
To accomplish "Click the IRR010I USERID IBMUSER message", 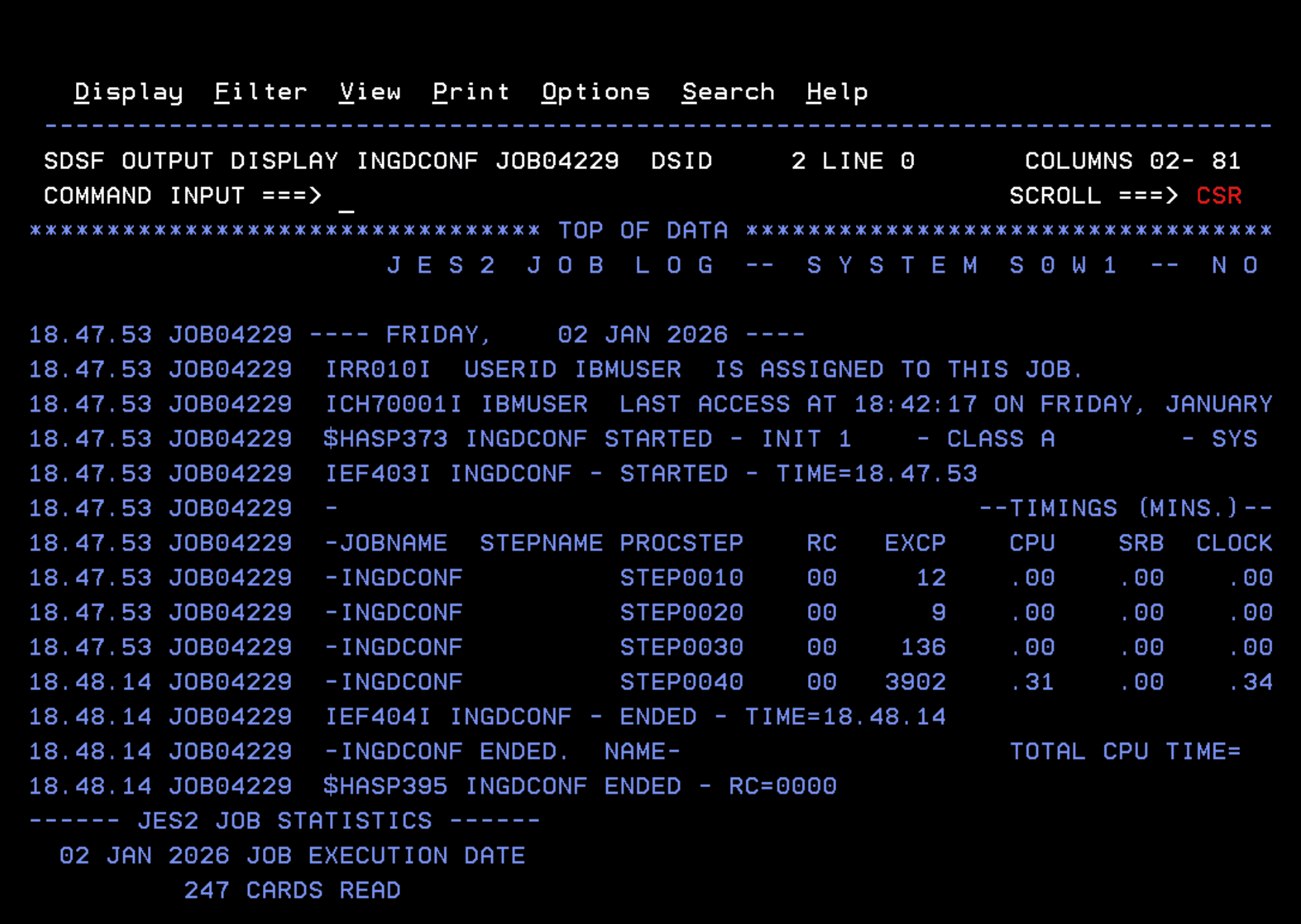I will tap(703, 370).
